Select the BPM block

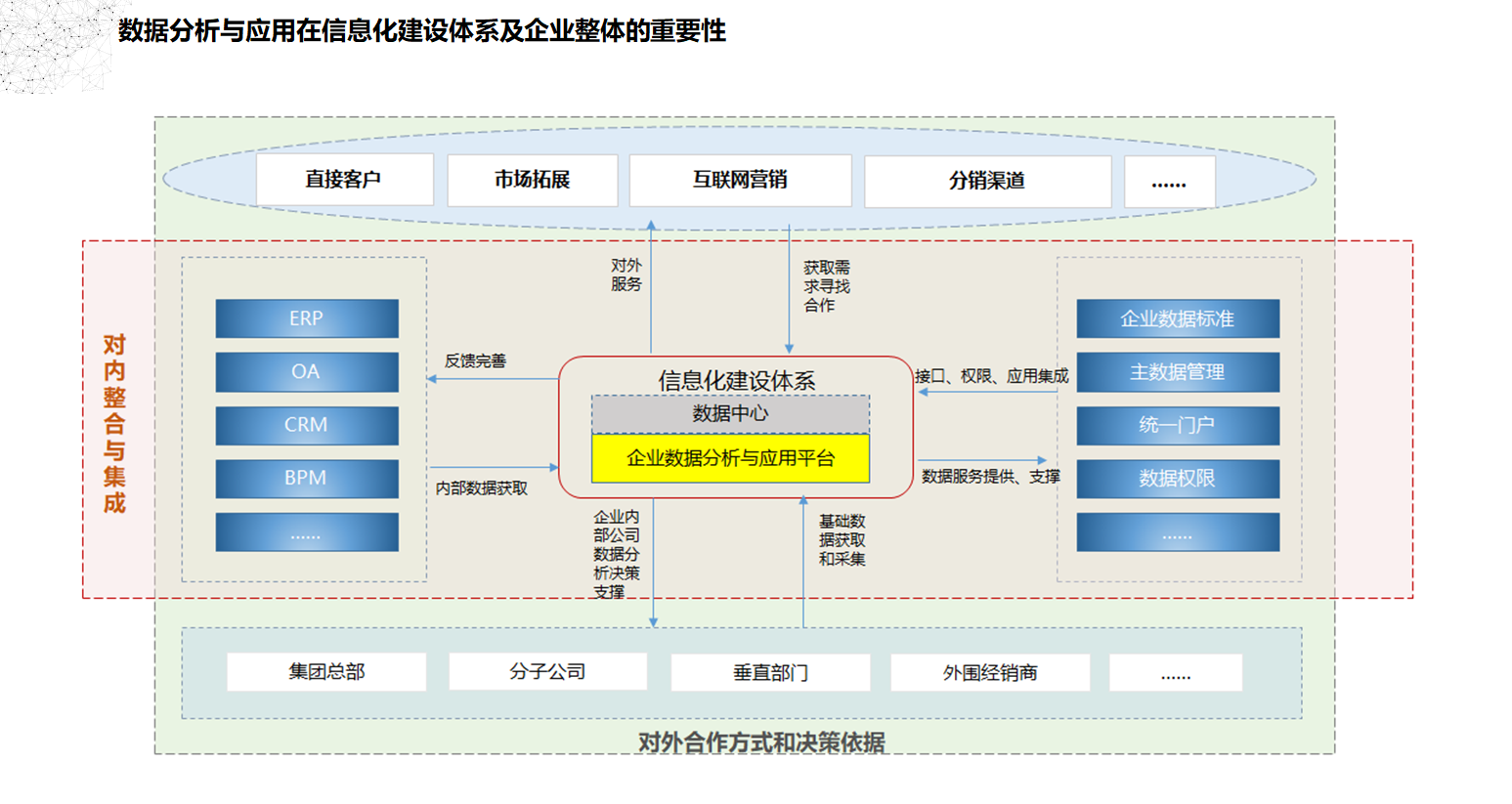(306, 479)
